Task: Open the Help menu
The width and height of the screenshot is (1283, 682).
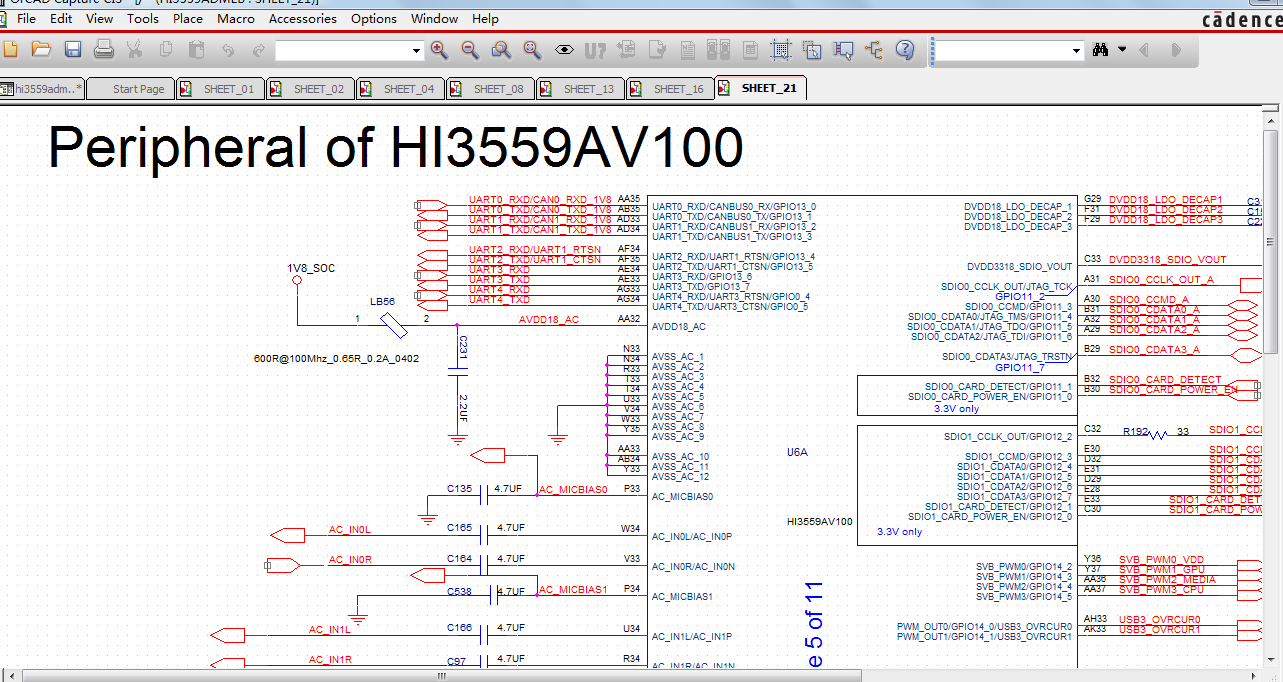Action: (x=485, y=19)
